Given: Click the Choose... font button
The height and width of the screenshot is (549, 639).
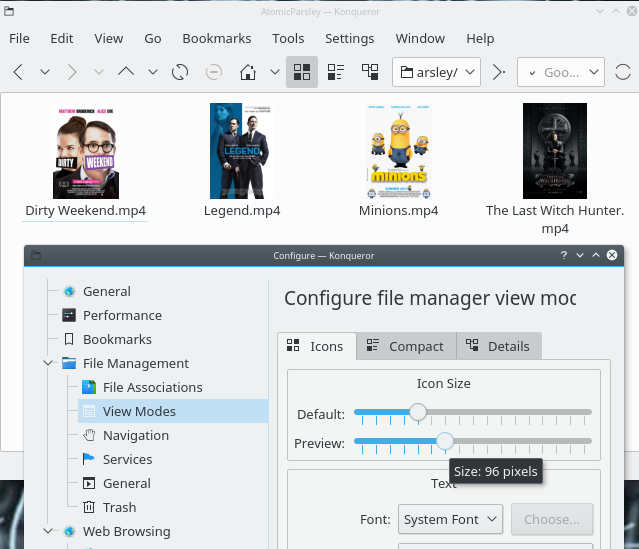Looking at the screenshot, I should click(552, 519).
